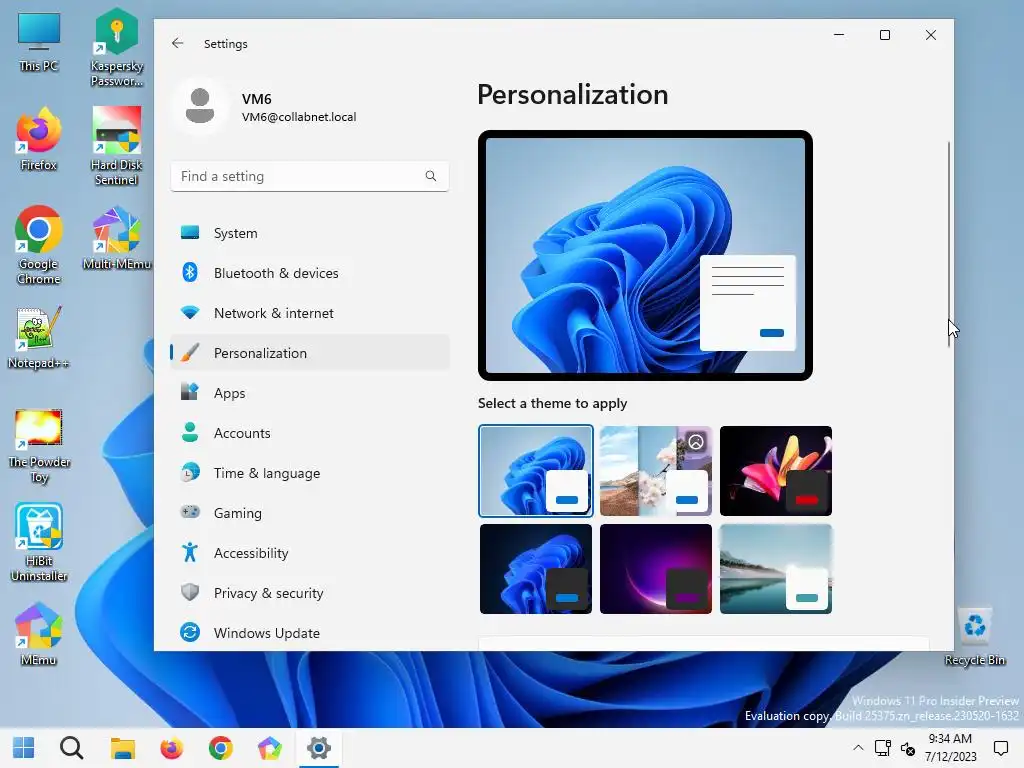Click the taskbar Search icon

tap(72, 748)
